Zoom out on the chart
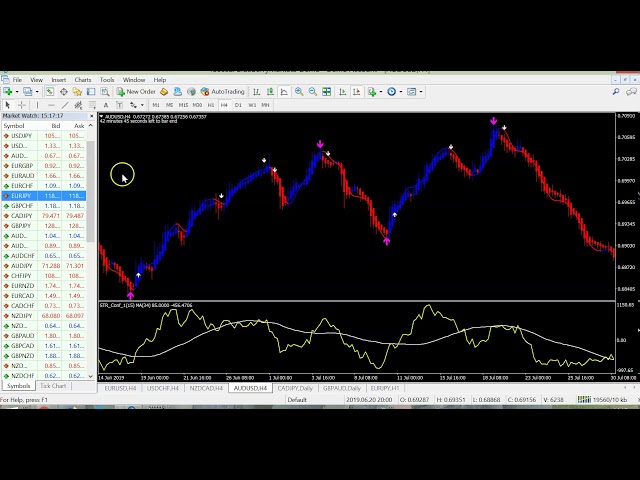This screenshot has height=480, width=640. [x=313, y=91]
